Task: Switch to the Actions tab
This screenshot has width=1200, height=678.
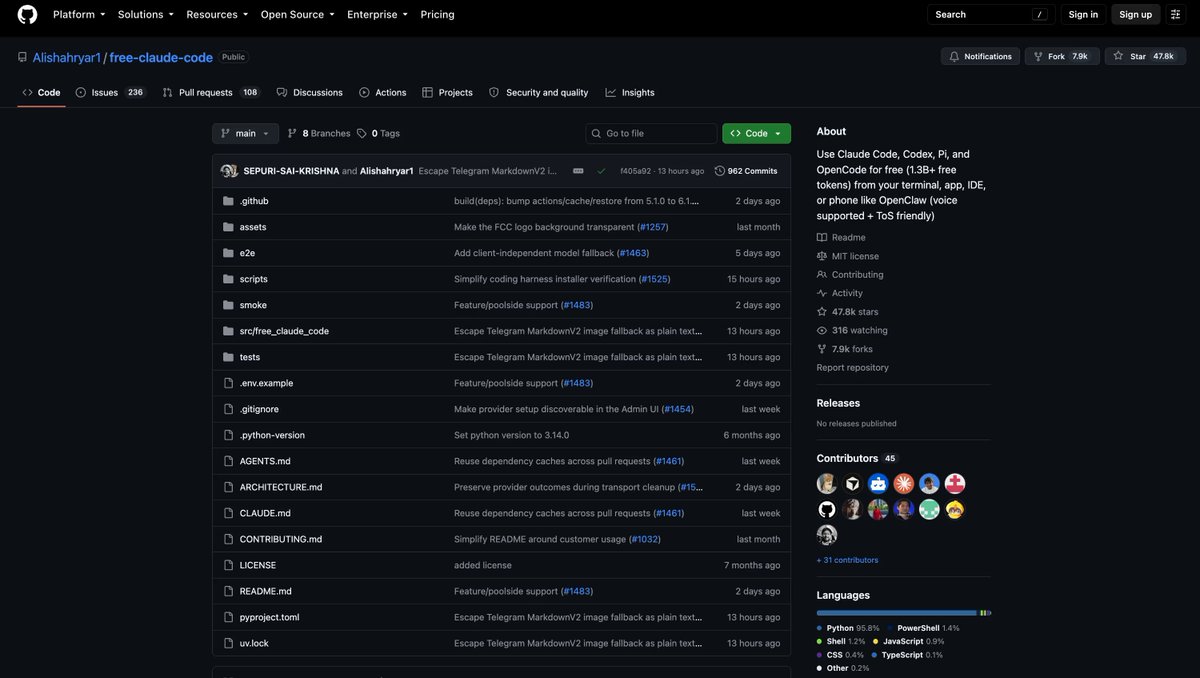Action: coord(383,92)
